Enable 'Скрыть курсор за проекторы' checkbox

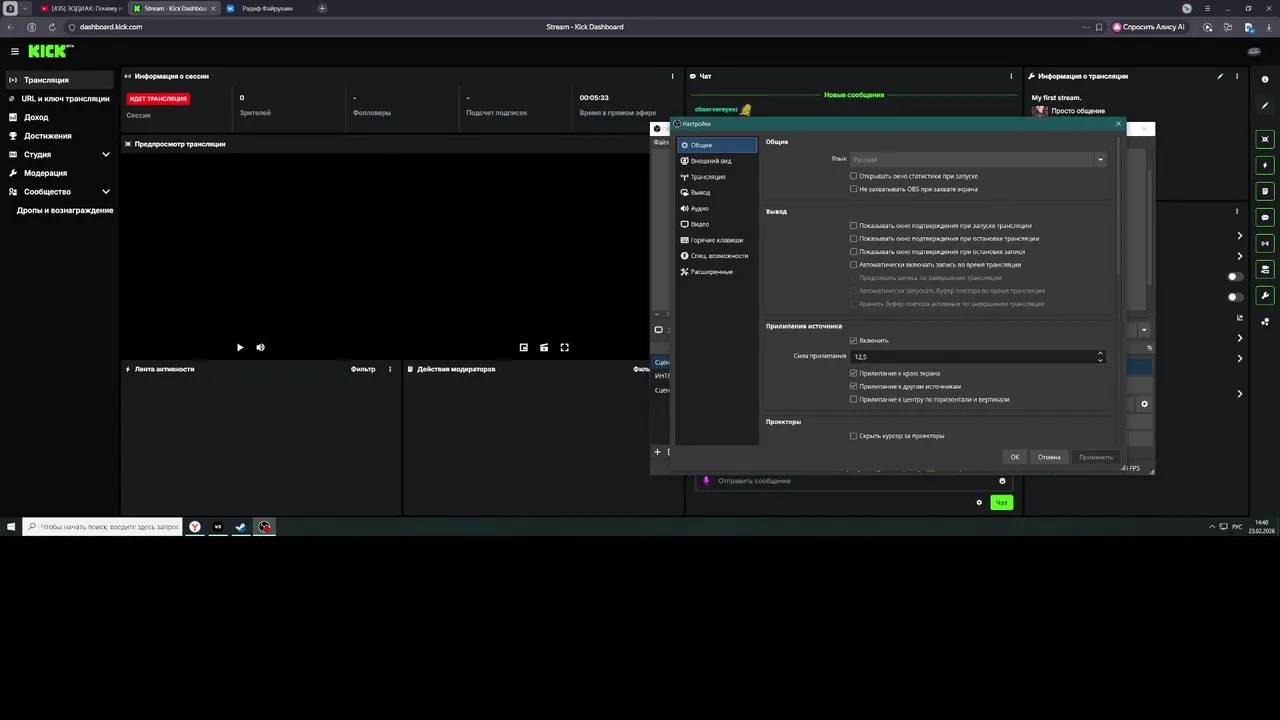tap(853, 436)
